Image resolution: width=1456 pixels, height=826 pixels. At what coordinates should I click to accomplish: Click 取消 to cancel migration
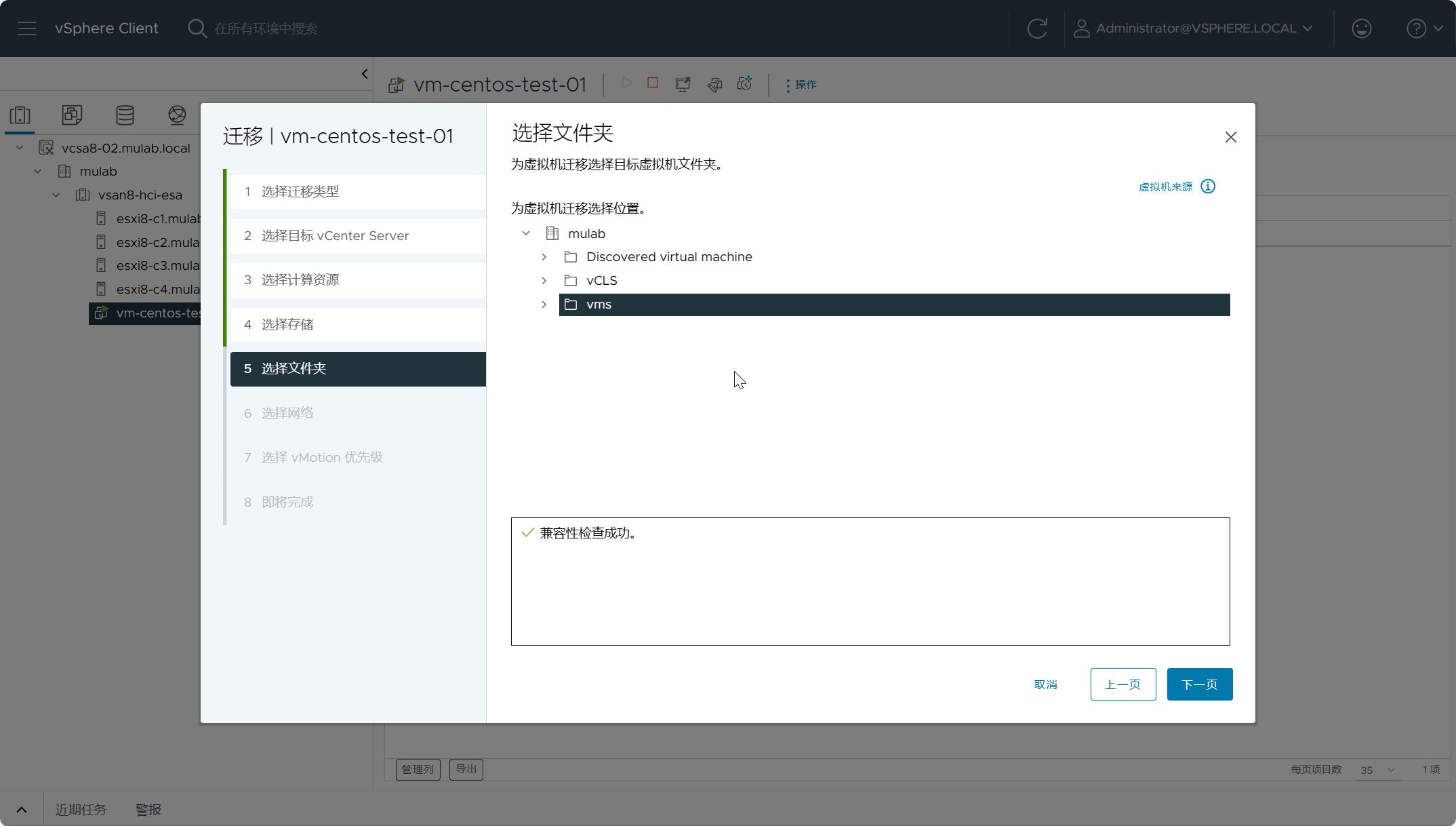(x=1046, y=684)
